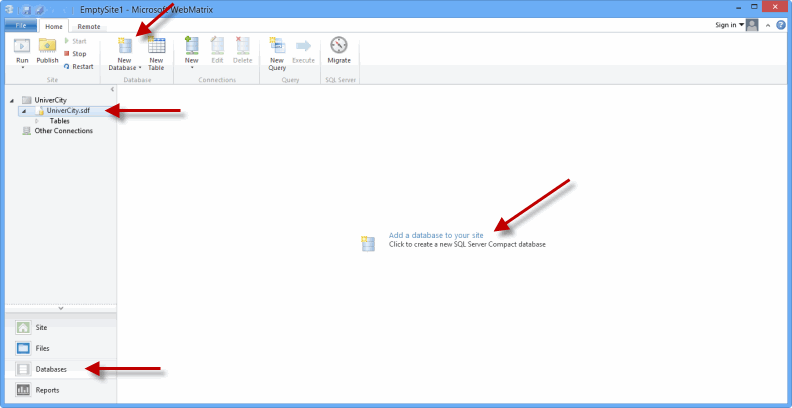The height and width of the screenshot is (408, 792).
Task: Open the File menu tab
Action: coord(21,26)
